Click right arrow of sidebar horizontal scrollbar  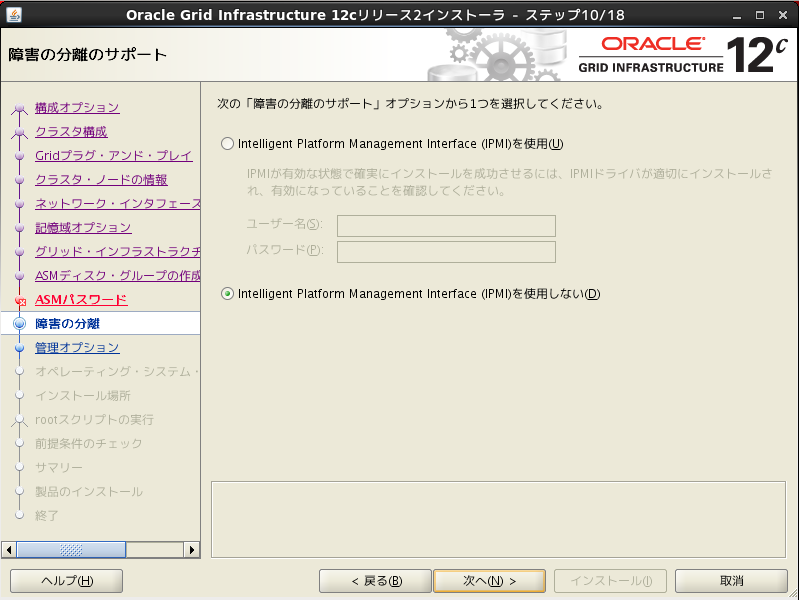click(193, 550)
